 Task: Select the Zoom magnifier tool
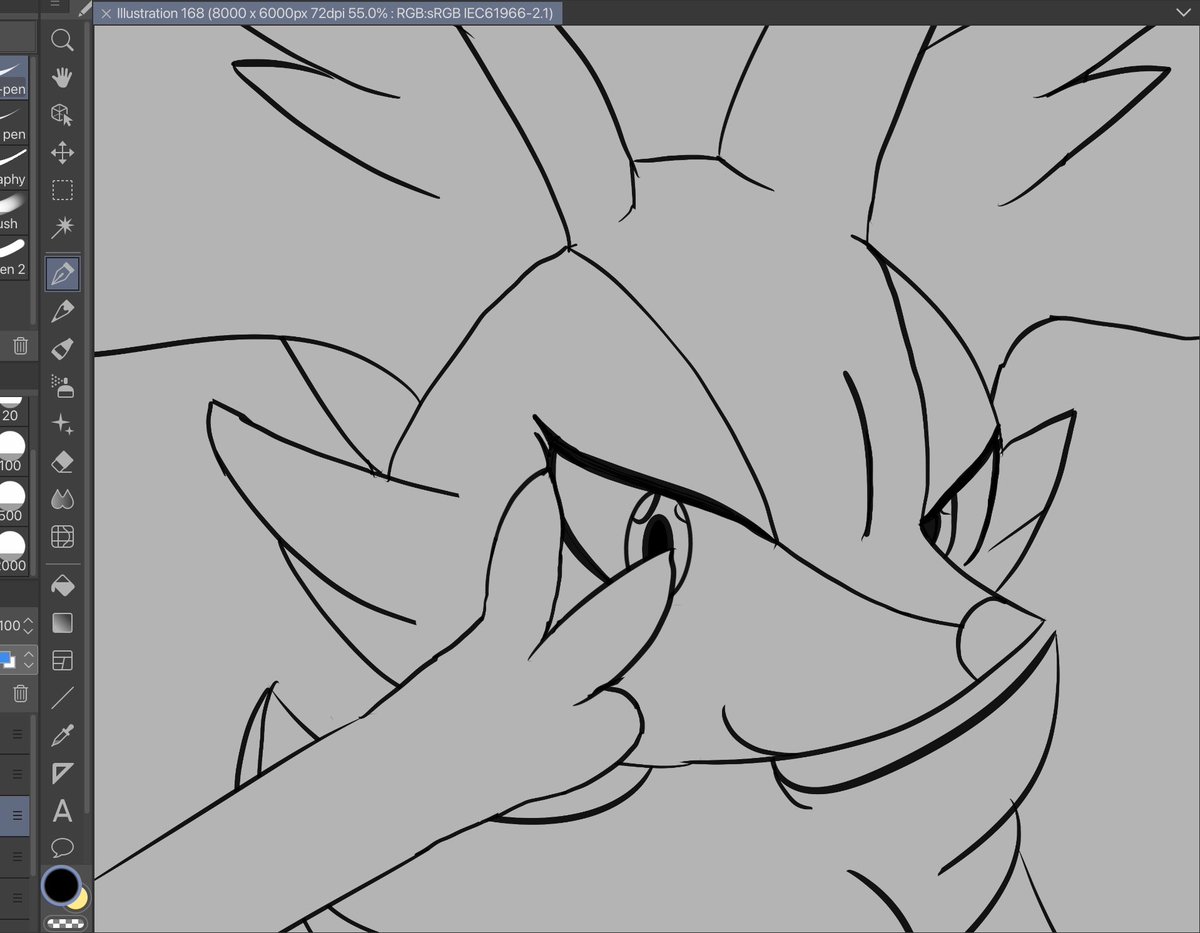[x=62, y=41]
